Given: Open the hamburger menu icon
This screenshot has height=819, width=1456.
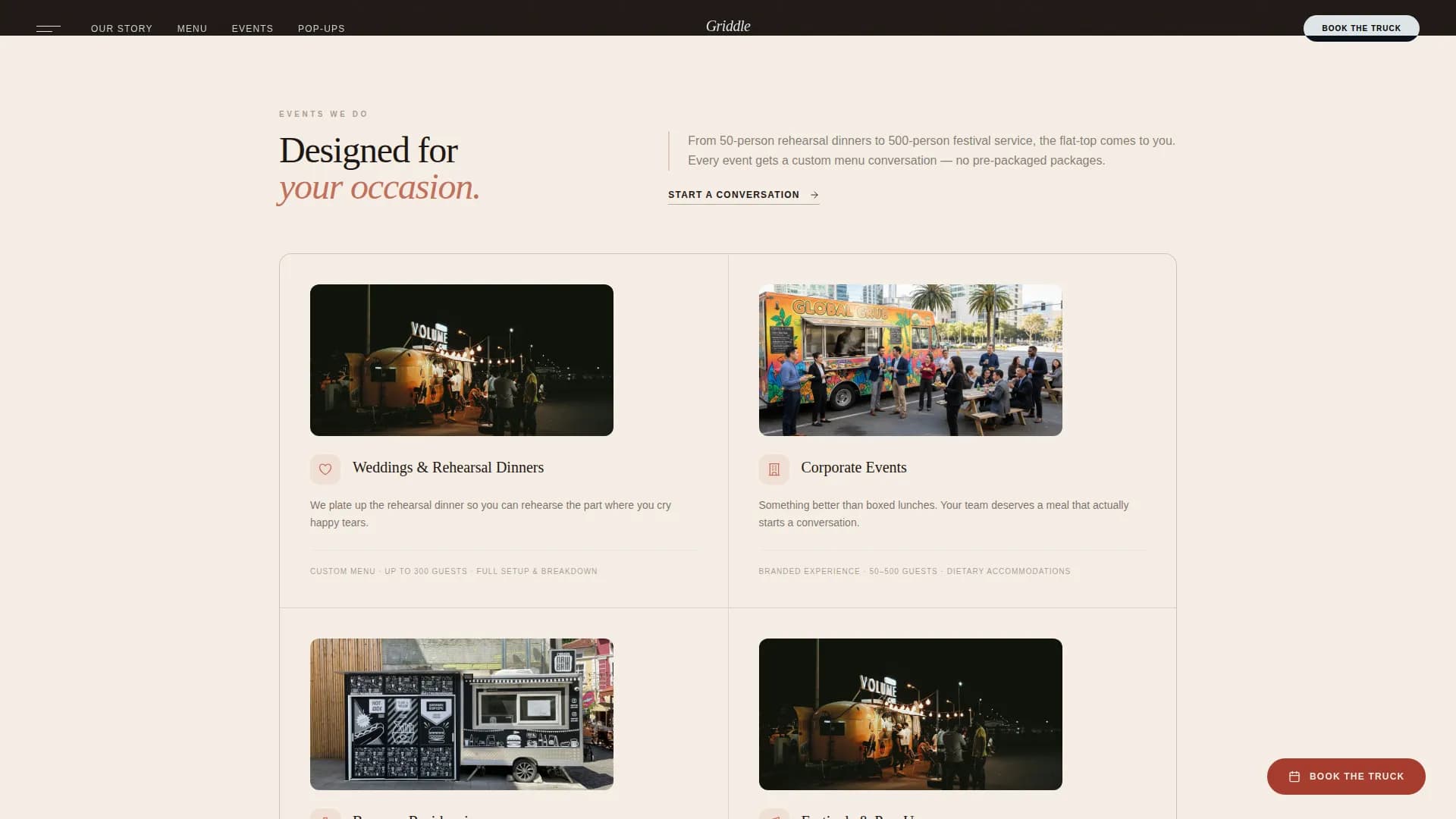Looking at the screenshot, I should click(x=48, y=29).
